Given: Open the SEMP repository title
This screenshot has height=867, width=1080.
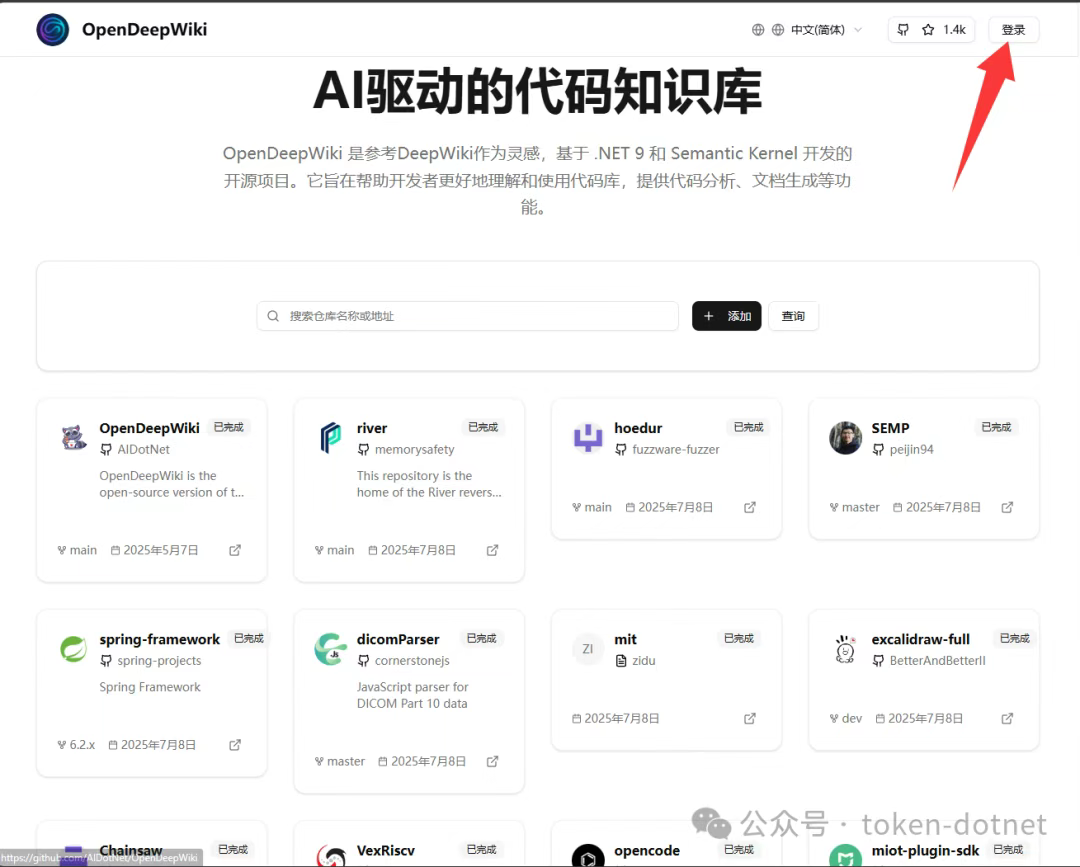Looking at the screenshot, I should [891, 428].
